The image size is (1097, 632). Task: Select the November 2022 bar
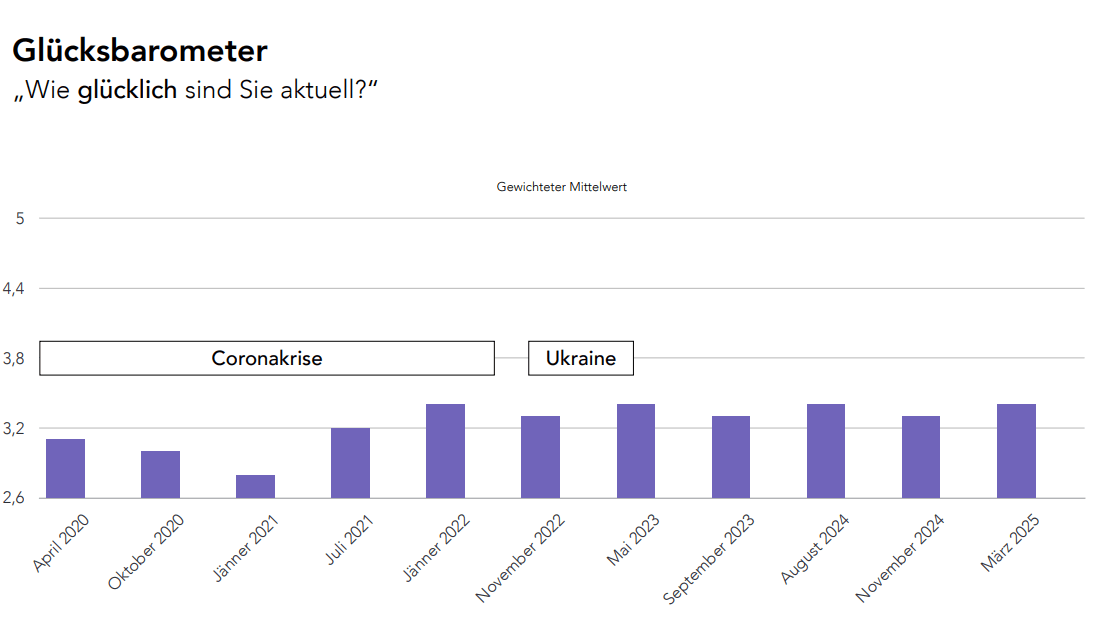pos(540,457)
